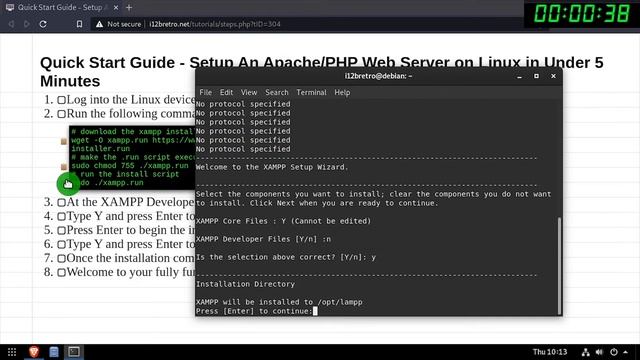Click 'Press [Enter] to continue:' prompt

click(x=254, y=311)
